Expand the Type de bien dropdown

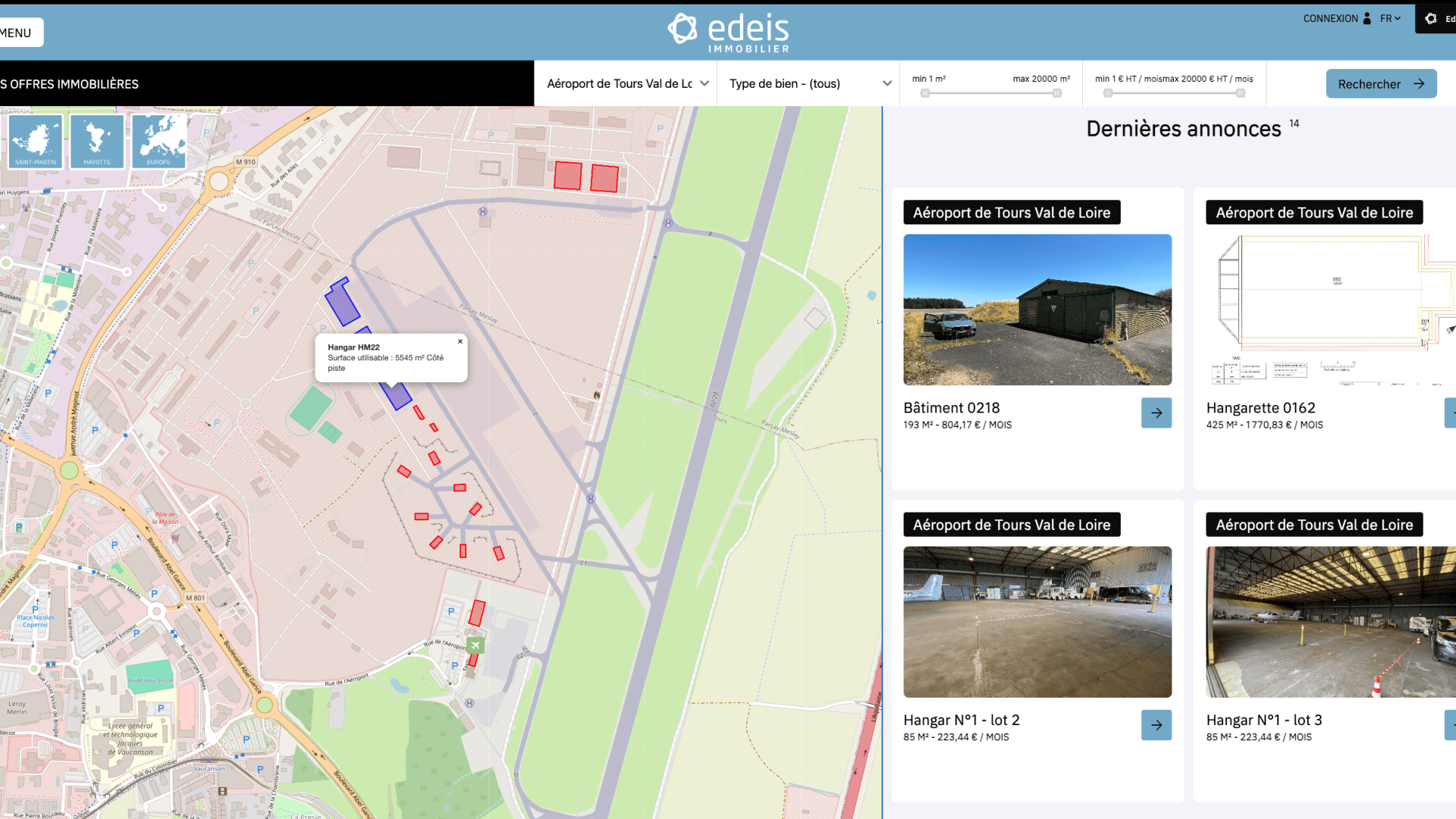tap(809, 83)
